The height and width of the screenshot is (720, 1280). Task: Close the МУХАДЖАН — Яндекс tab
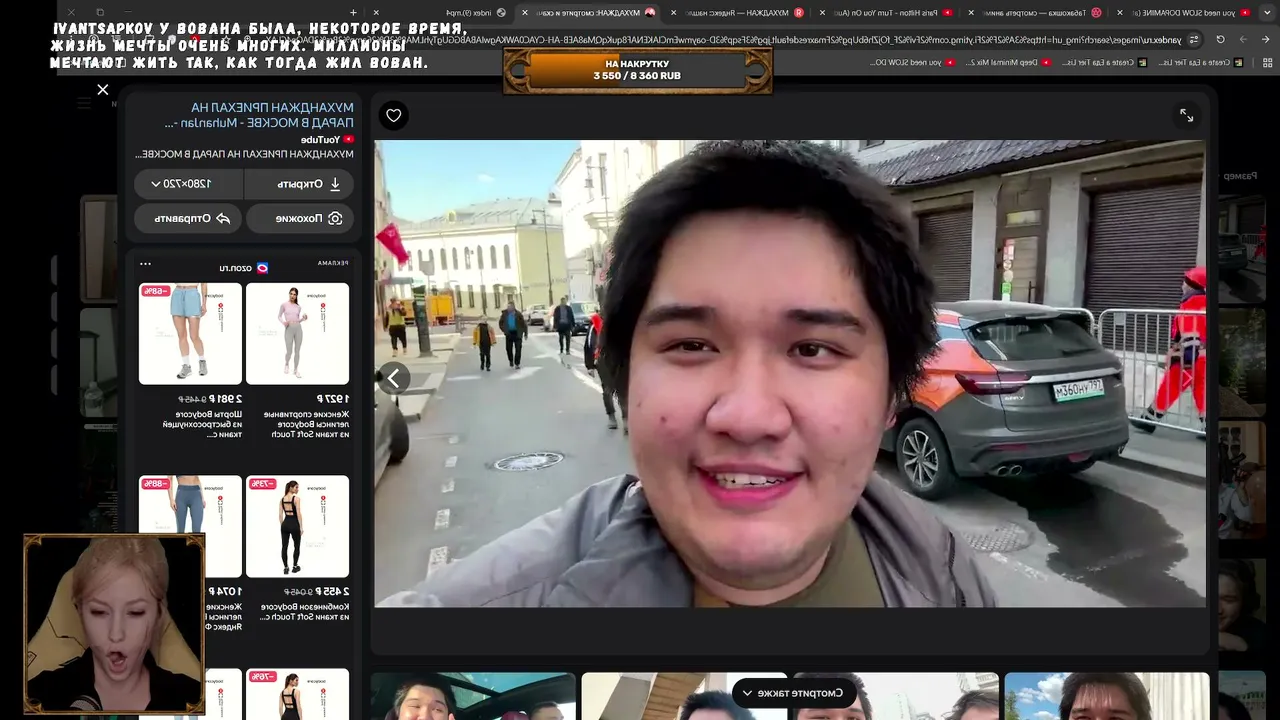click(x=673, y=13)
